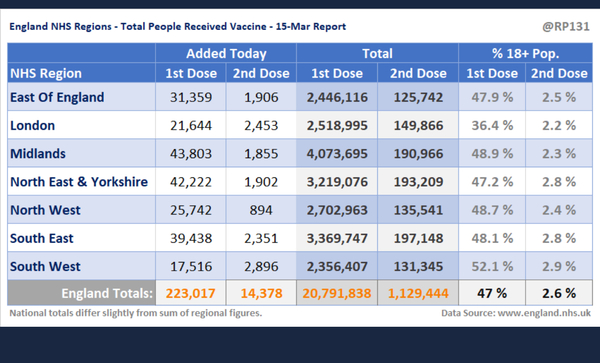Click the 'Added Today' column group header
The height and width of the screenshot is (363, 600).
click(226, 54)
